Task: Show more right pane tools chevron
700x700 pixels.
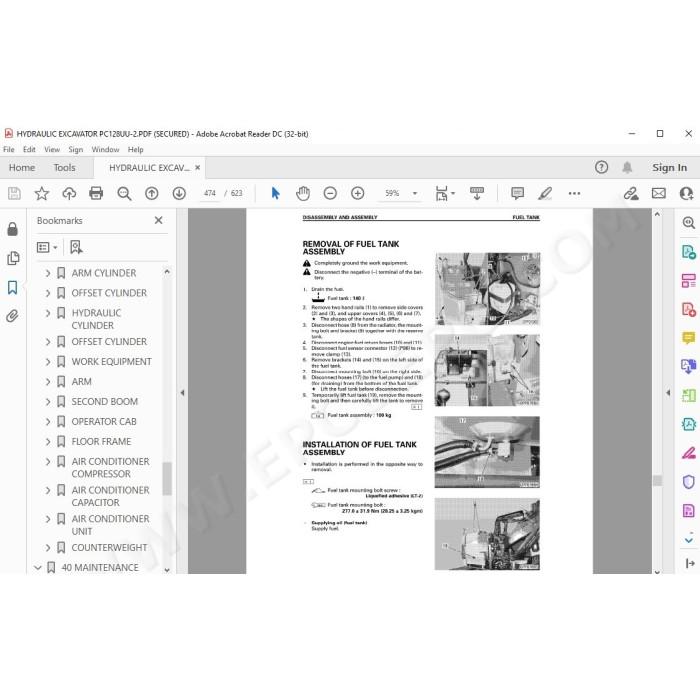Action: 689,540
